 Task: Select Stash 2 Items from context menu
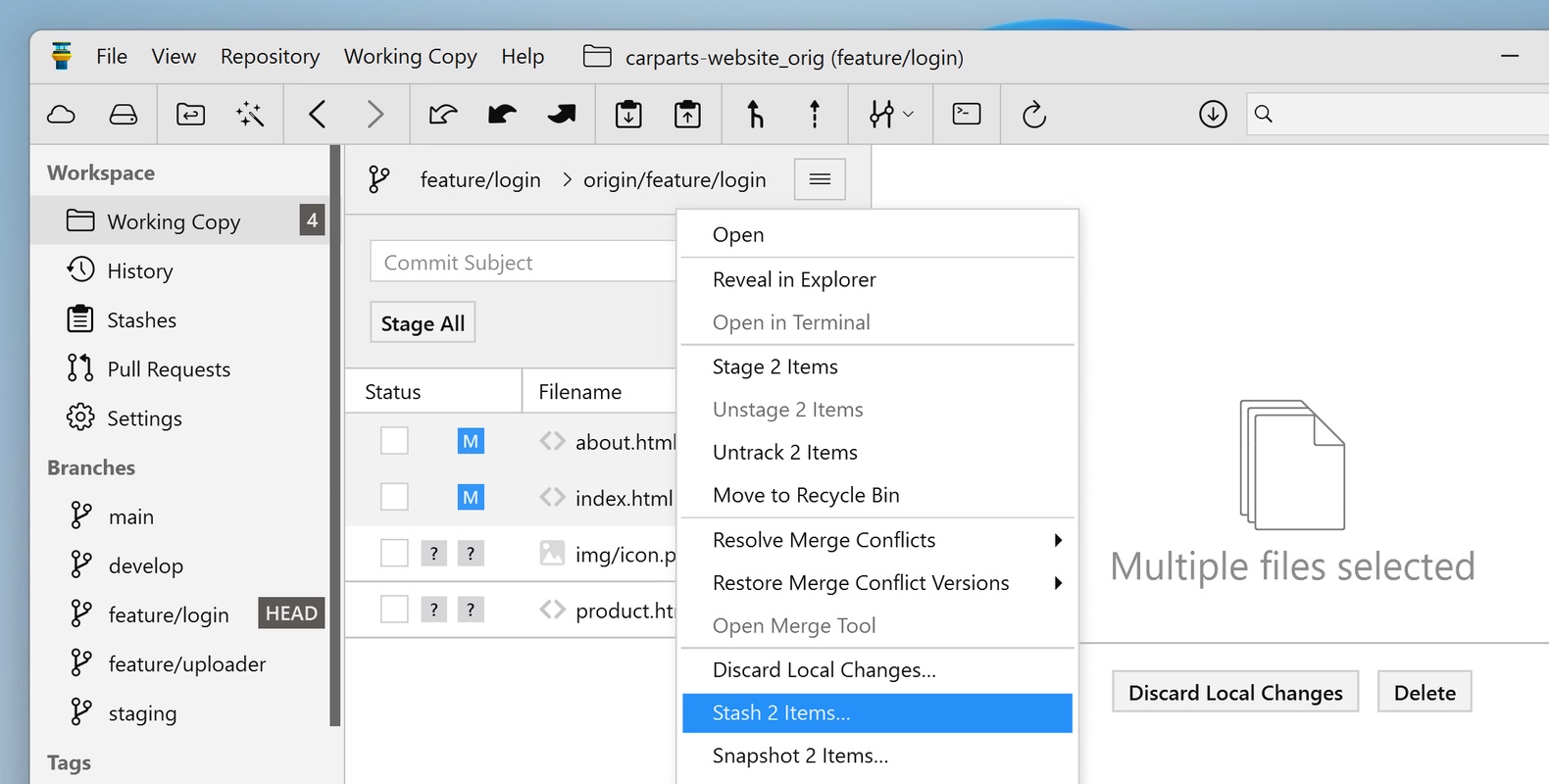pyautogui.click(x=876, y=713)
